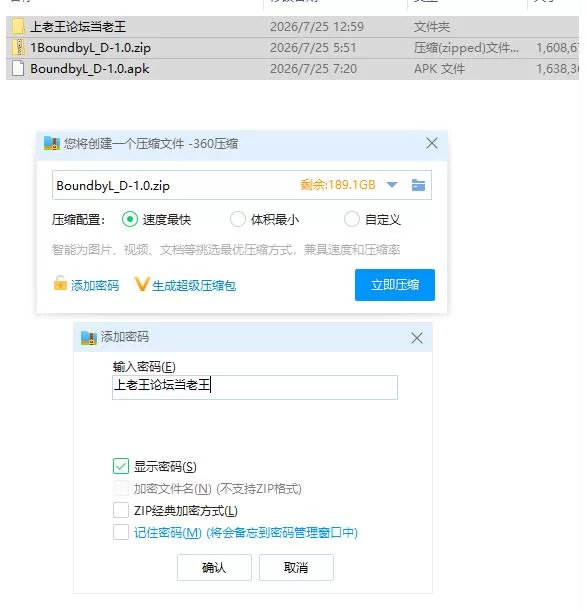The image size is (587, 609).
Task: Click the 360压缩 logo in the title bar
Action: (52, 143)
